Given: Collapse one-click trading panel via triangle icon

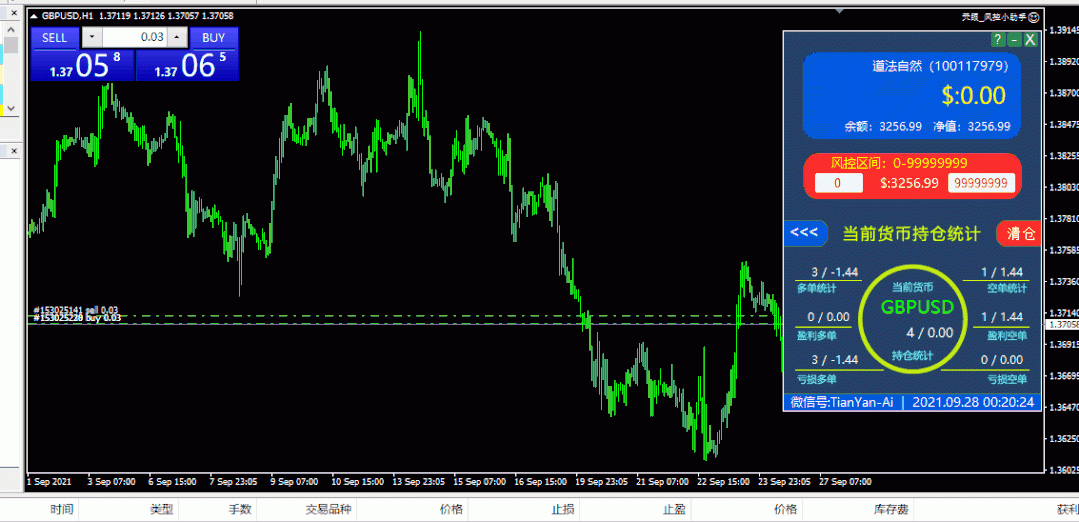Looking at the screenshot, I should point(34,17).
